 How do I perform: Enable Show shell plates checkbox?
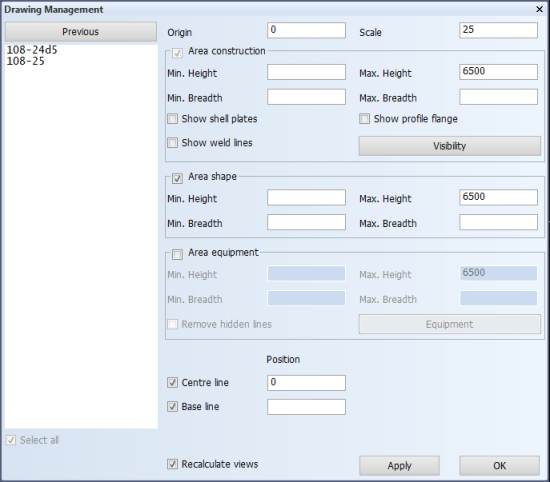tap(172, 119)
